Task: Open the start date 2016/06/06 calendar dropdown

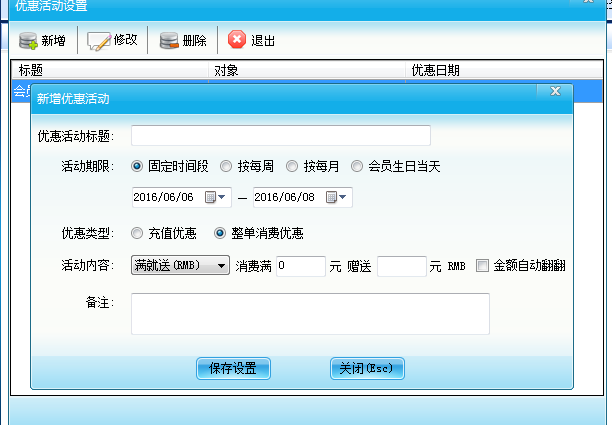Action: [x=215, y=197]
